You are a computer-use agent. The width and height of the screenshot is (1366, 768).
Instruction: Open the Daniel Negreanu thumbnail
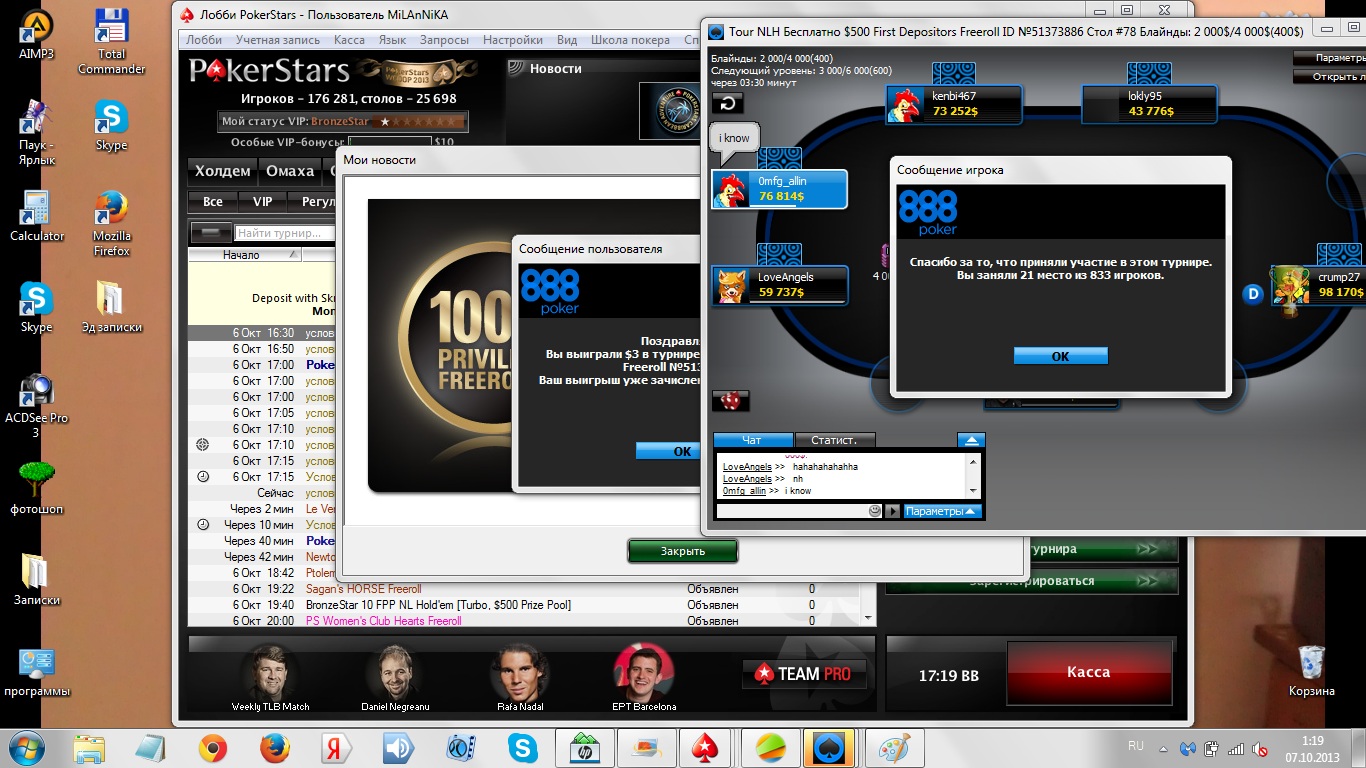pyautogui.click(x=395, y=677)
